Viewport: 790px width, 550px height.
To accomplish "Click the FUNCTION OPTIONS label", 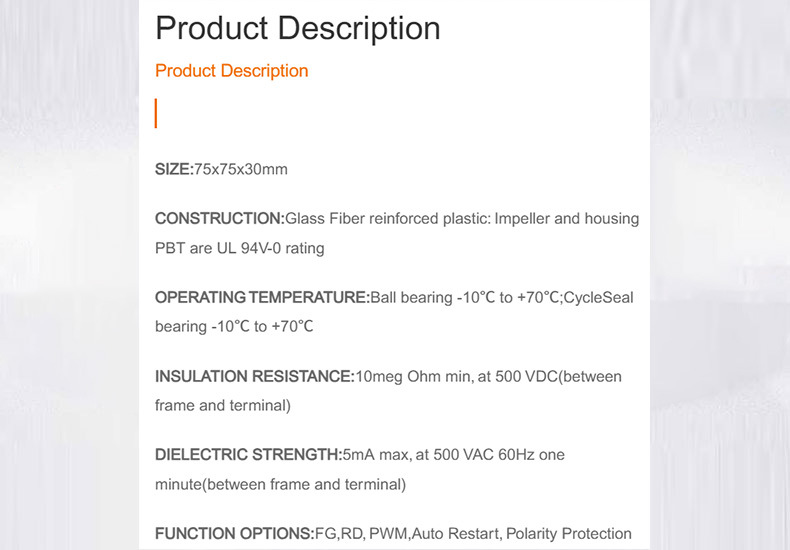I will [234, 534].
